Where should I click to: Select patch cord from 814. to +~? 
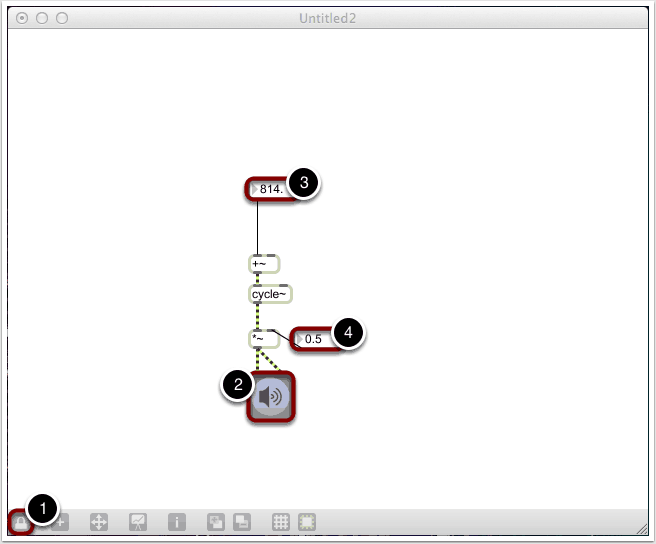click(x=257, y=226)
